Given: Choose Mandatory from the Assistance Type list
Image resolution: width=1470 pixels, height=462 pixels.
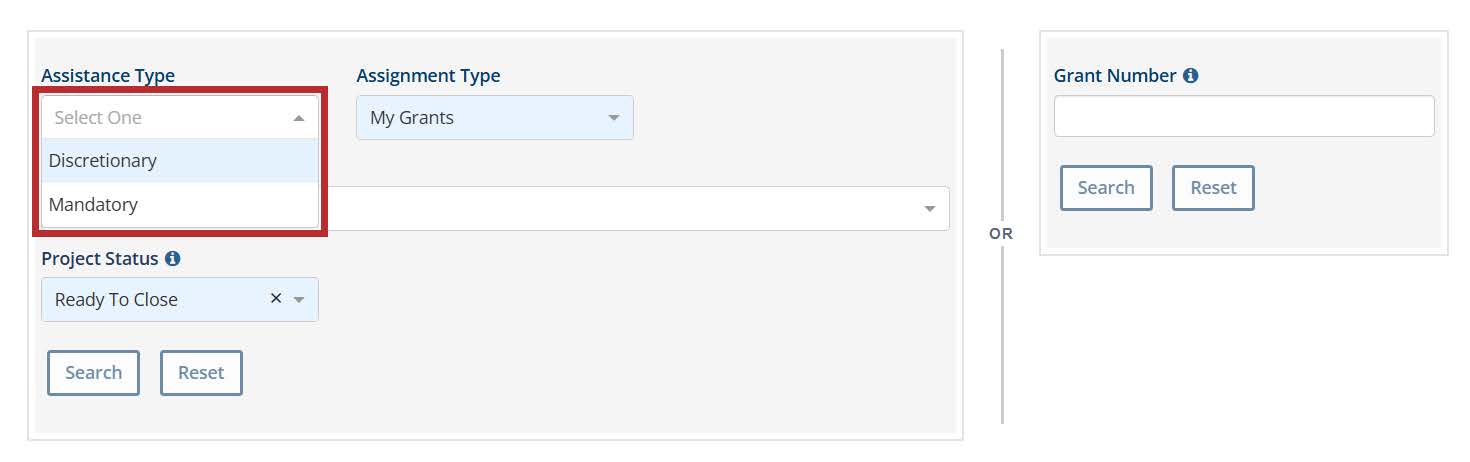Looking at the screenshot, I should pos(93,205).
